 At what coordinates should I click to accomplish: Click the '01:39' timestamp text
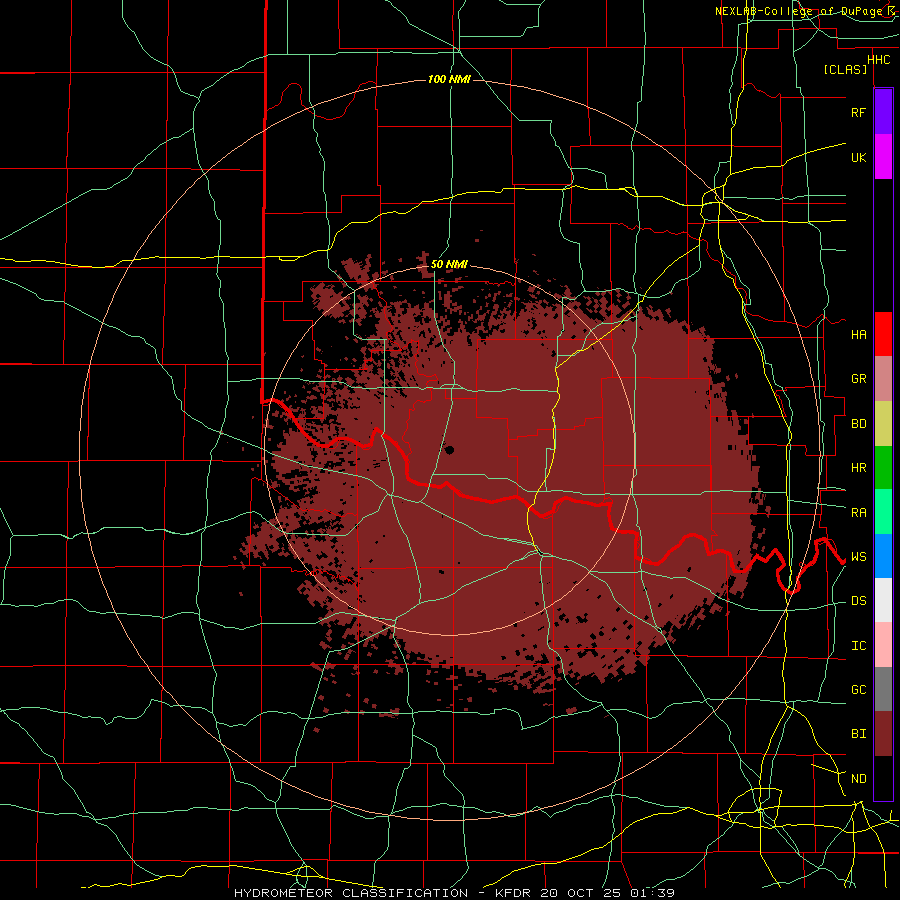coord(653,893)
